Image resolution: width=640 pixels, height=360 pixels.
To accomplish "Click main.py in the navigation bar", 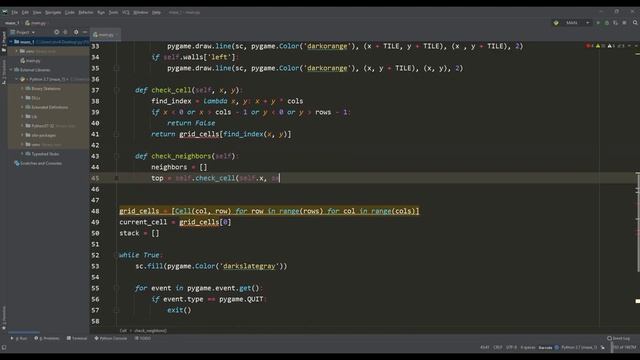I will click(36, 23).
